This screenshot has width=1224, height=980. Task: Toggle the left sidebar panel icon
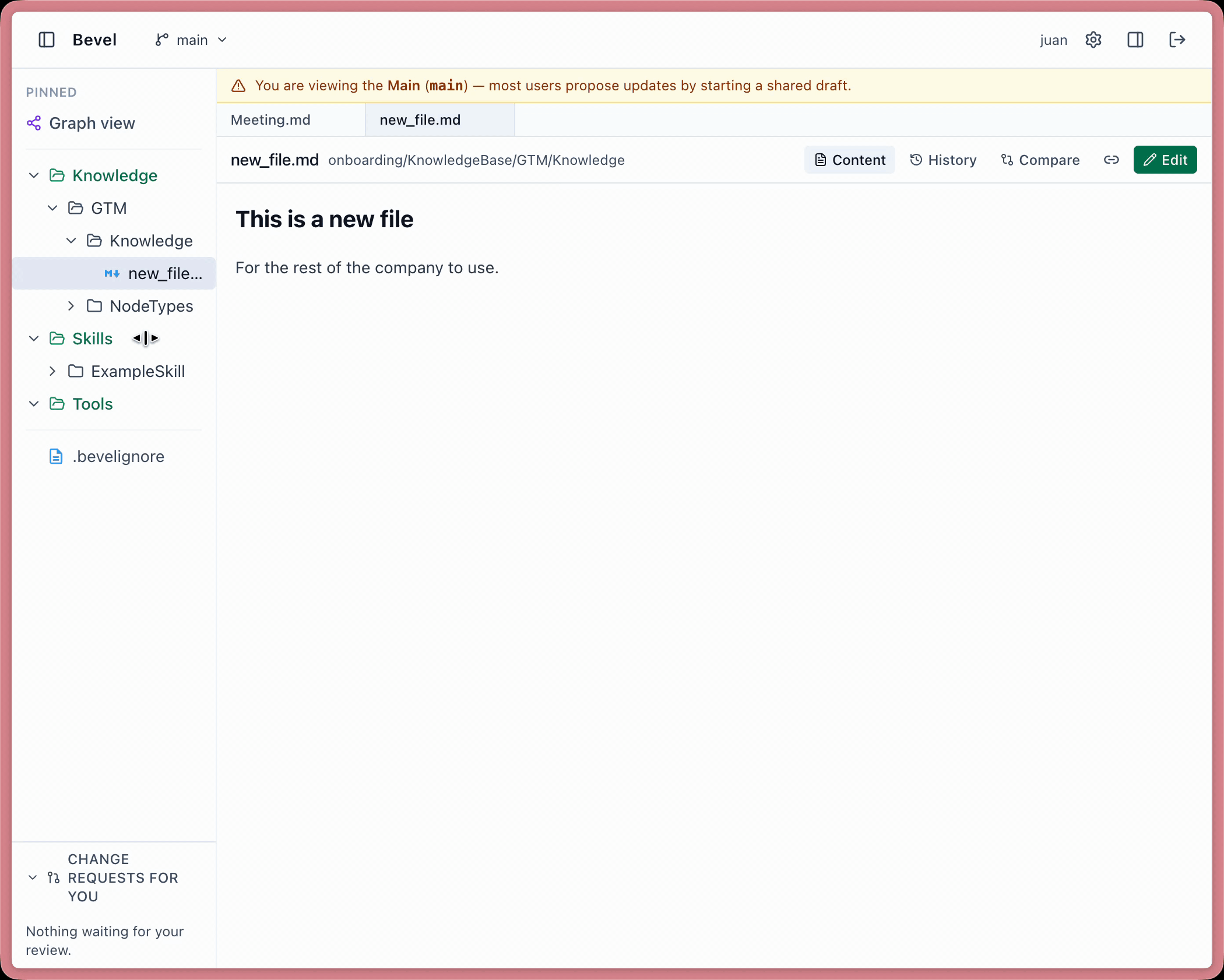point(47,40)
